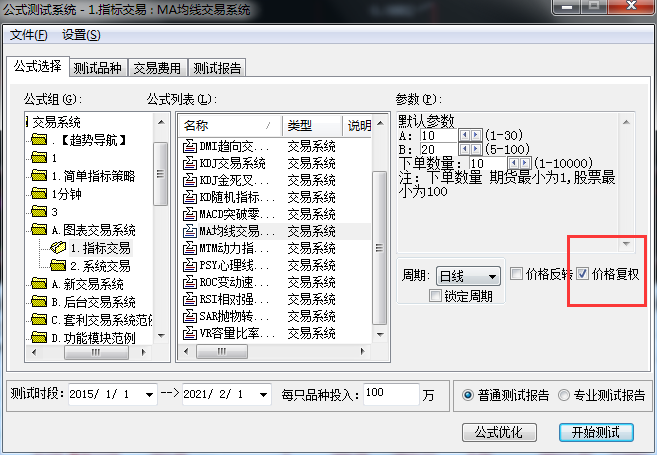
Task: Enable the 价格反转 checkbox
Action: 516,274
